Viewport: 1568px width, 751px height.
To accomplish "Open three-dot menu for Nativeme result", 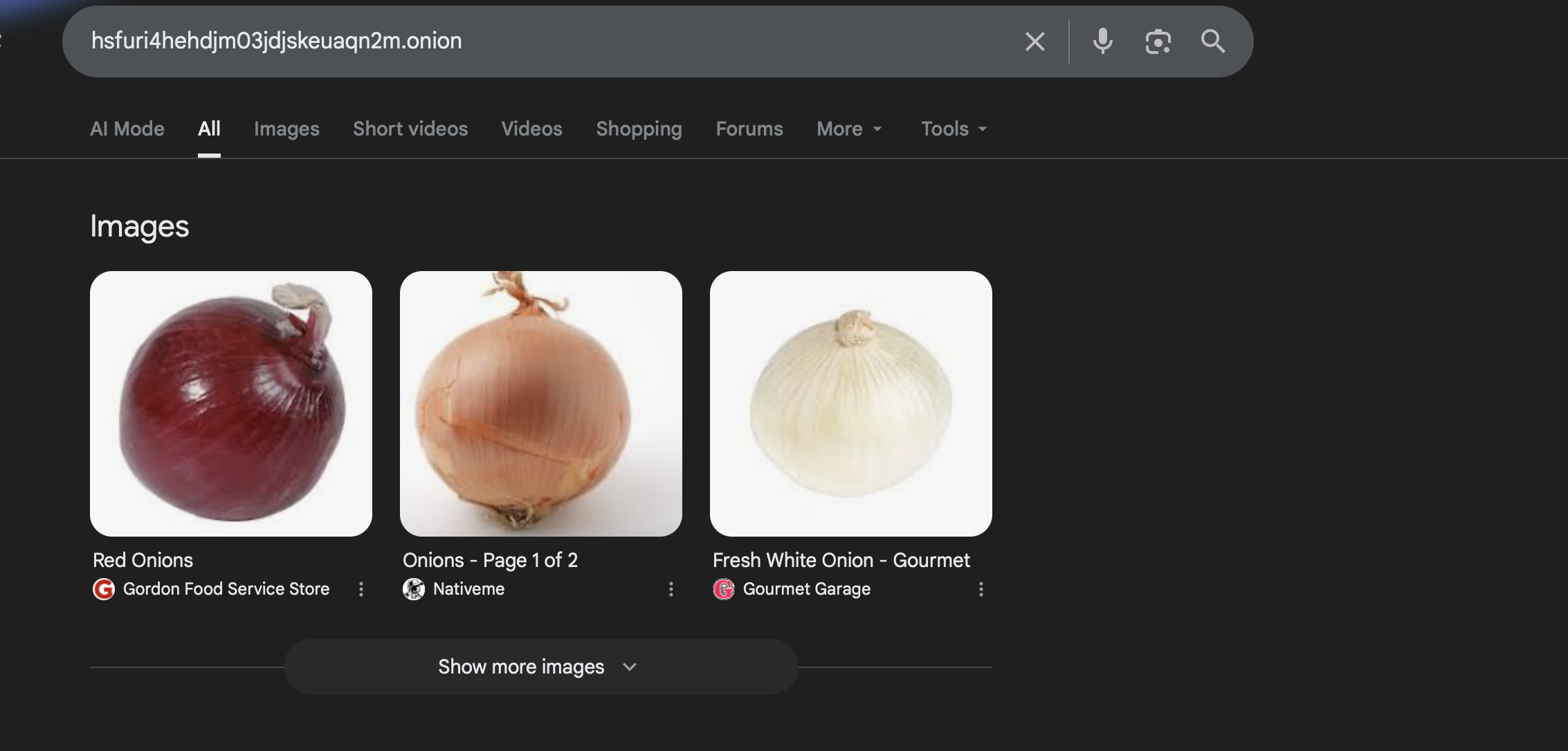I will click(x=671, y=589).
